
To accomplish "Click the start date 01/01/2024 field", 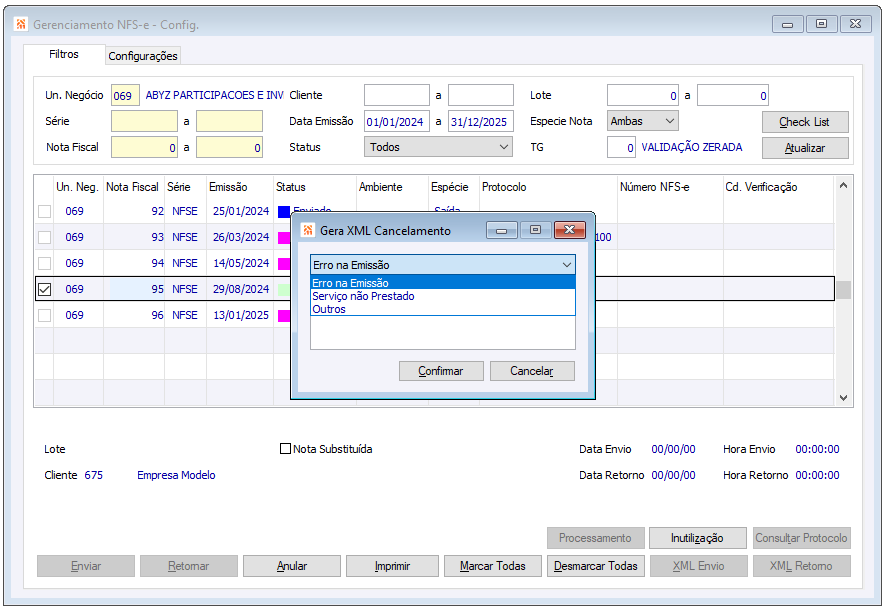I will 397,121.
